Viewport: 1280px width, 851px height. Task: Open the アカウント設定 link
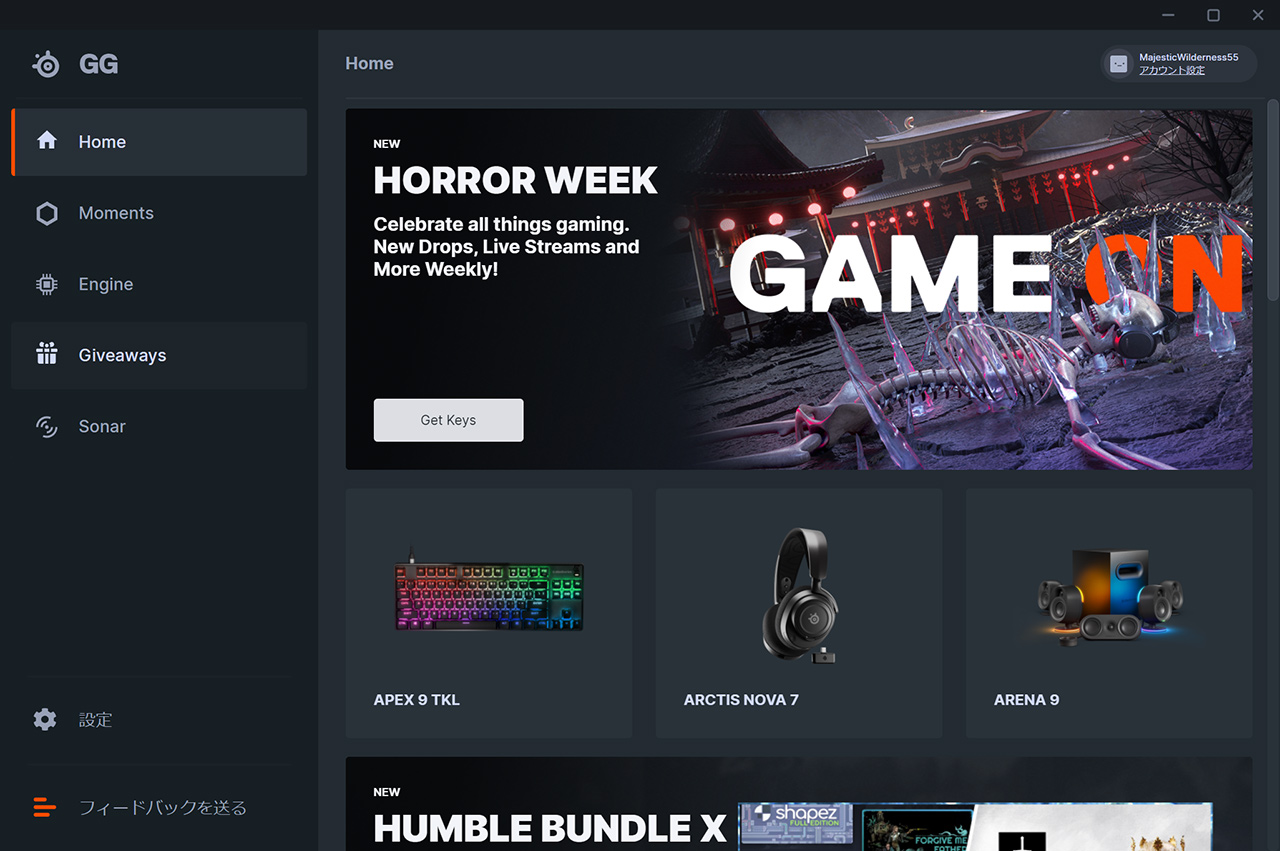pos(1172,70)
